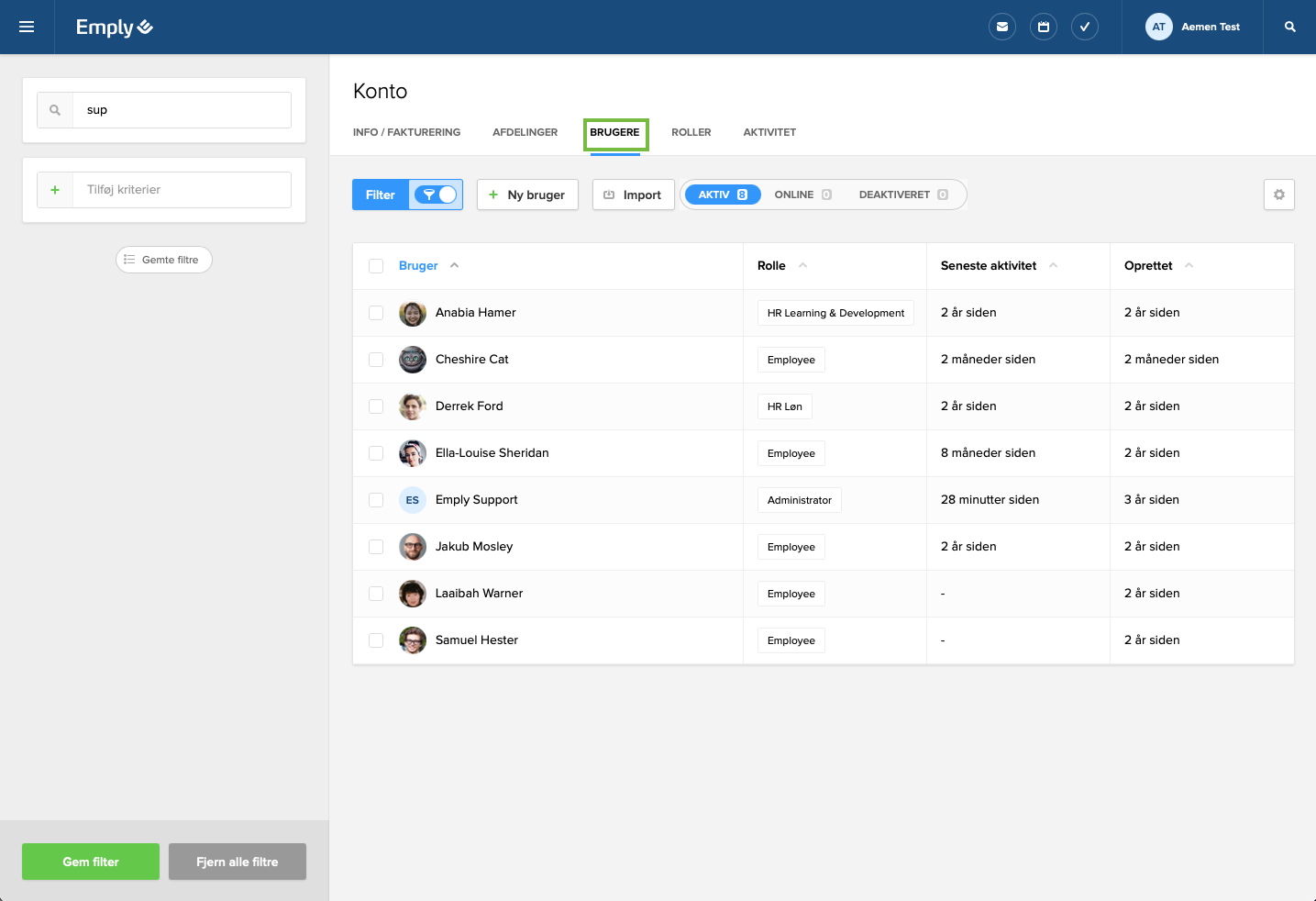1316x901 pixels.
Task: Open the mail messages icon
Action: click(1002, 27)
